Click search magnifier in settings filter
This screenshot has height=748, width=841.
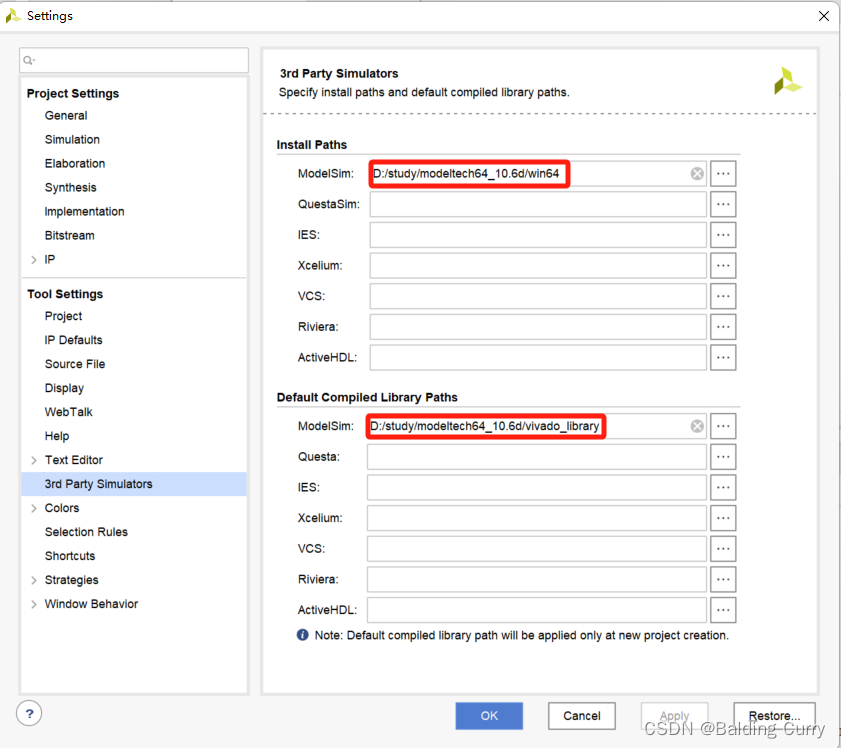(x=29, y=61)
